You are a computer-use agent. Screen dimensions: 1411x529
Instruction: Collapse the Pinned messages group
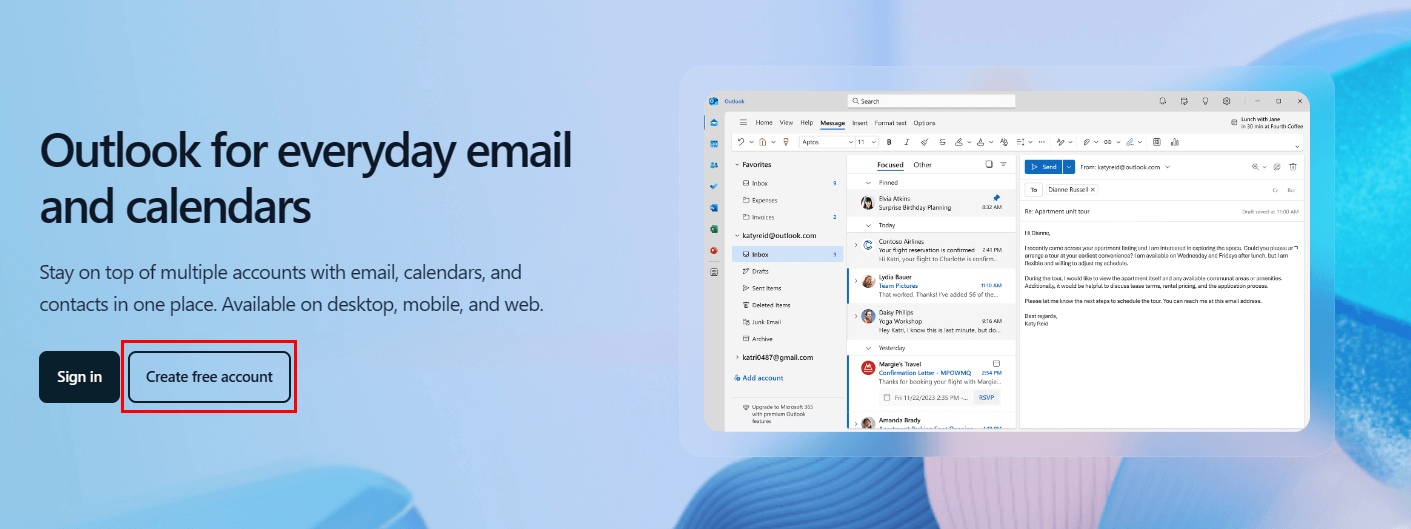point(868,183)
